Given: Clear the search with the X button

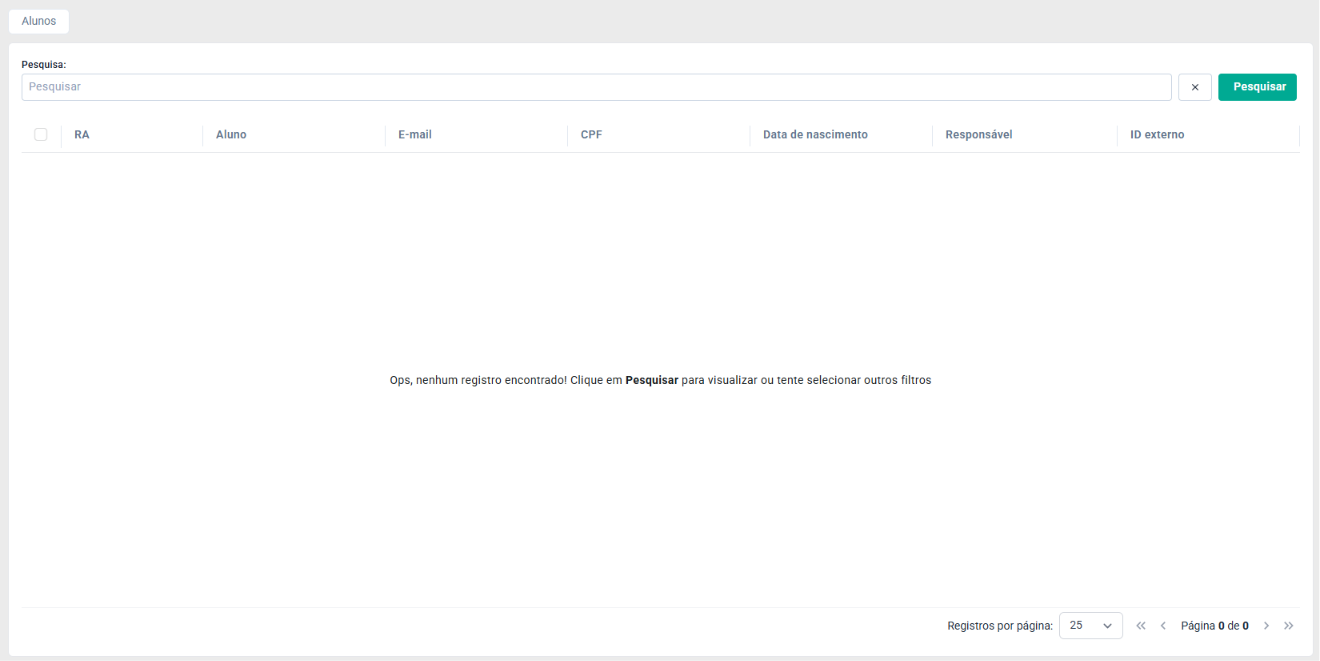Looking at the screenshot, I should click(x=1195, y=87).
